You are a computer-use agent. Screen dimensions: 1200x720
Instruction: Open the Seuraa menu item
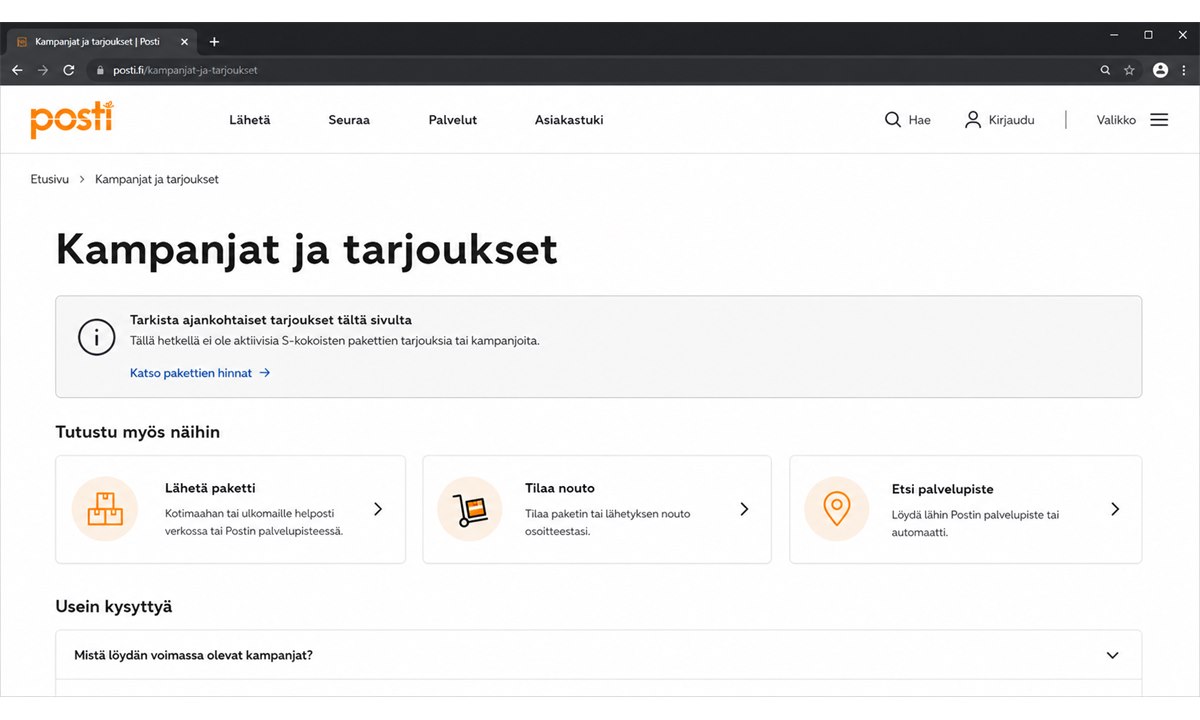tap(349, 120)
